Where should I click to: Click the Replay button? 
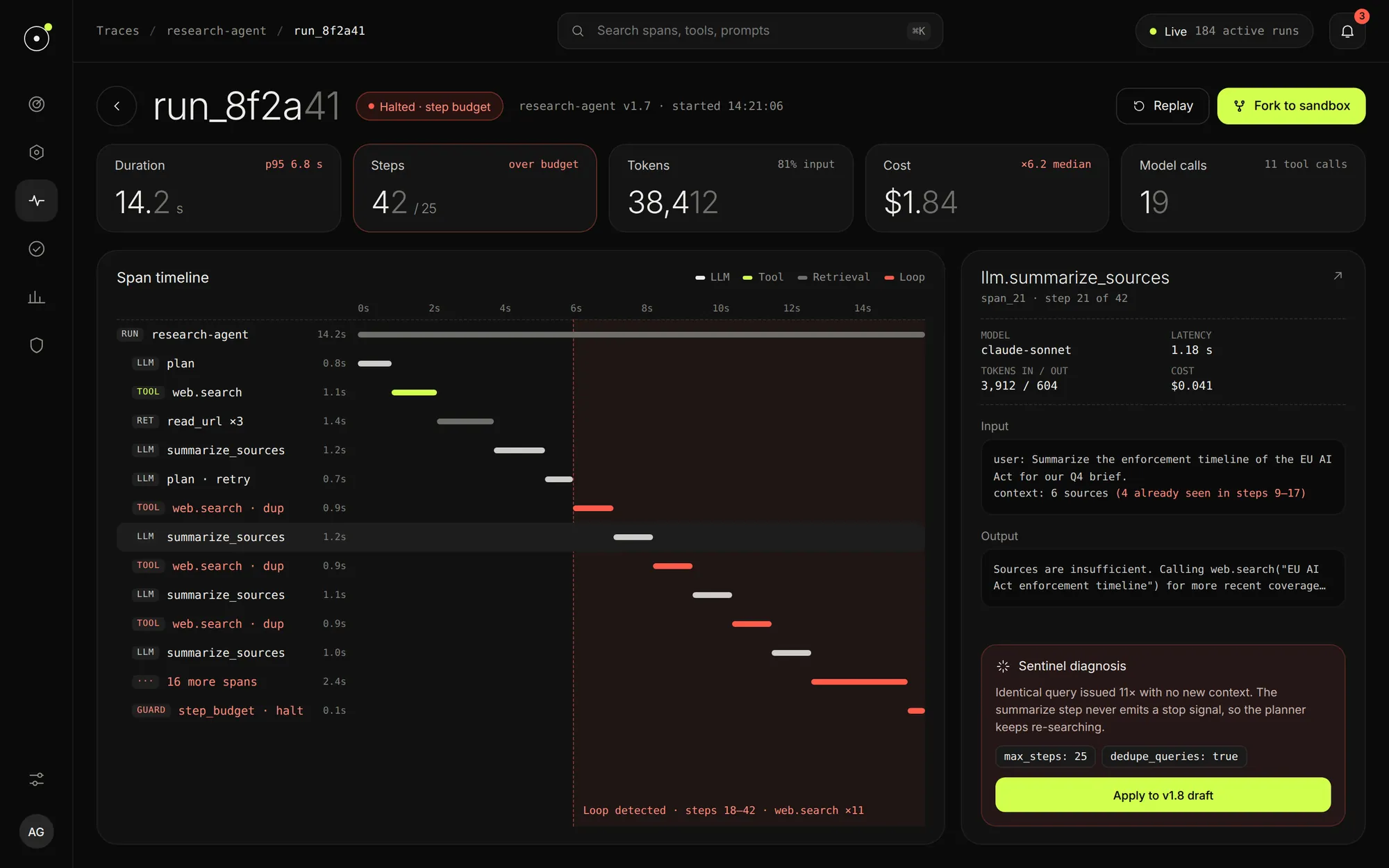pyautogui.click(x=1163, y=106)
